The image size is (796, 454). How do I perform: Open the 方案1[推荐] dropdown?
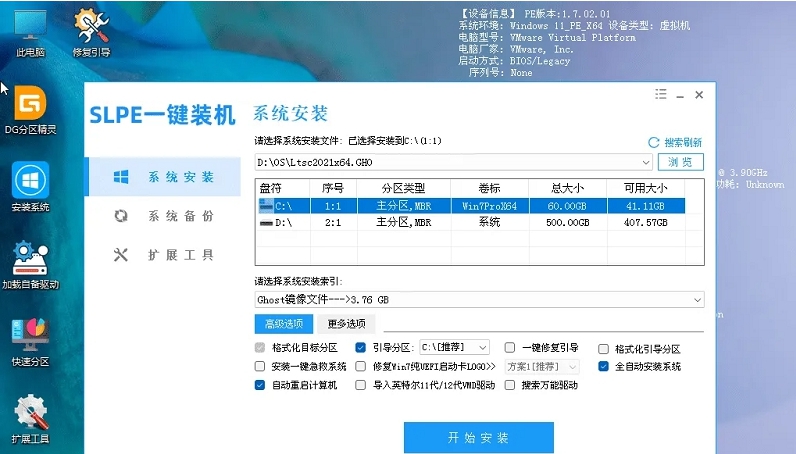tap(542, 366)
